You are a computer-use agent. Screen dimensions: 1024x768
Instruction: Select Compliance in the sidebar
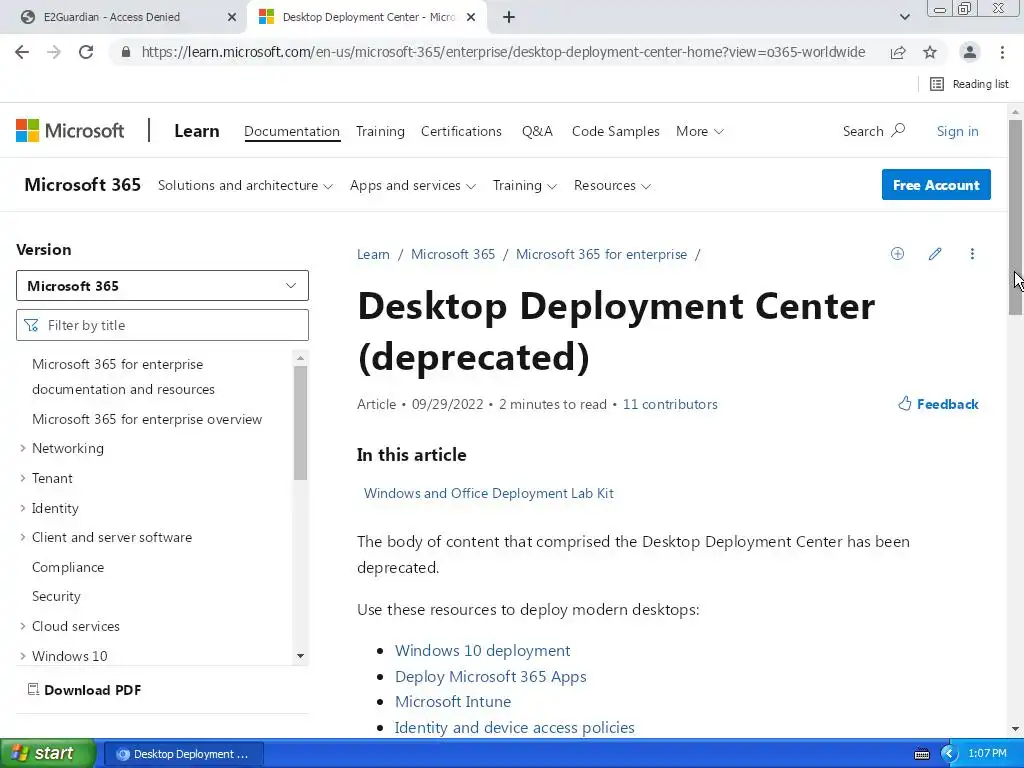pyautogui.click(x=68, y=567)
